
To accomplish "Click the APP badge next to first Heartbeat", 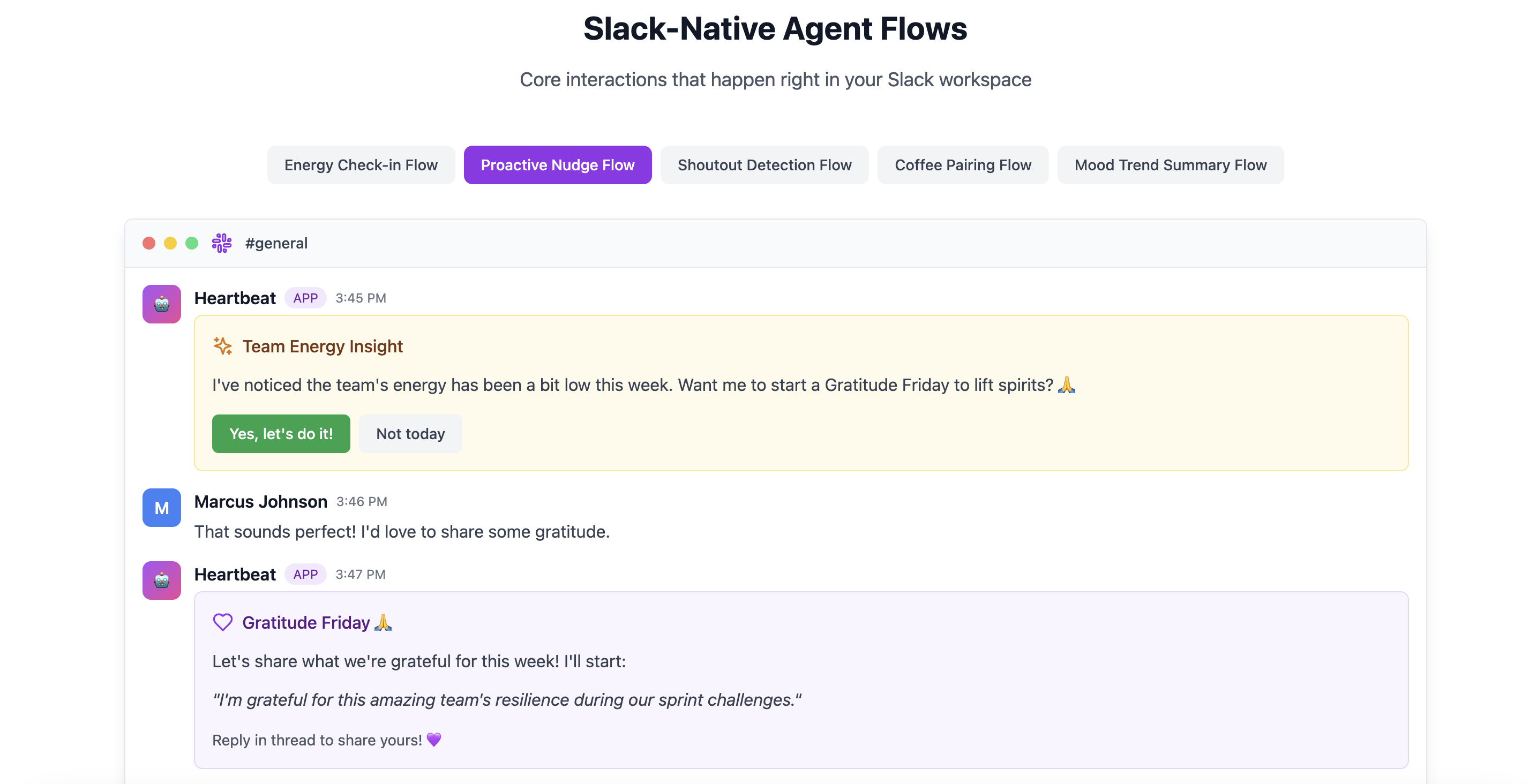I will 305,298.
